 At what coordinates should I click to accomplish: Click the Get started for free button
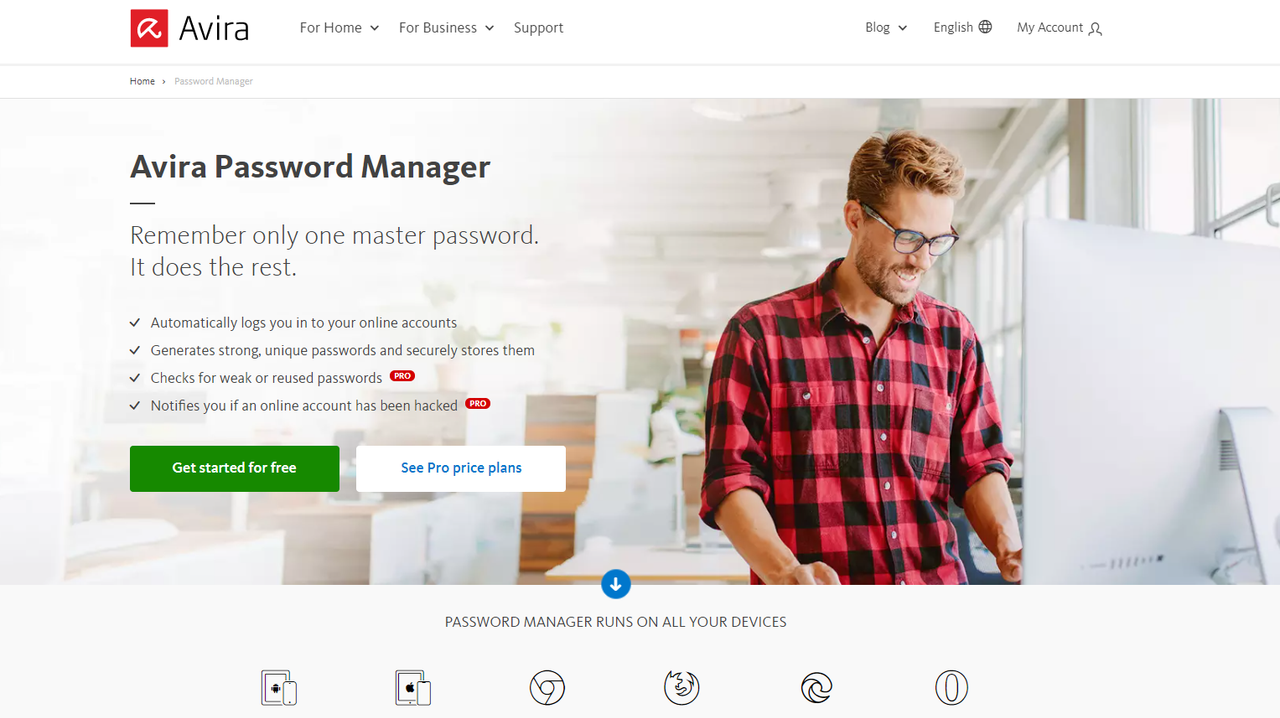234,468
